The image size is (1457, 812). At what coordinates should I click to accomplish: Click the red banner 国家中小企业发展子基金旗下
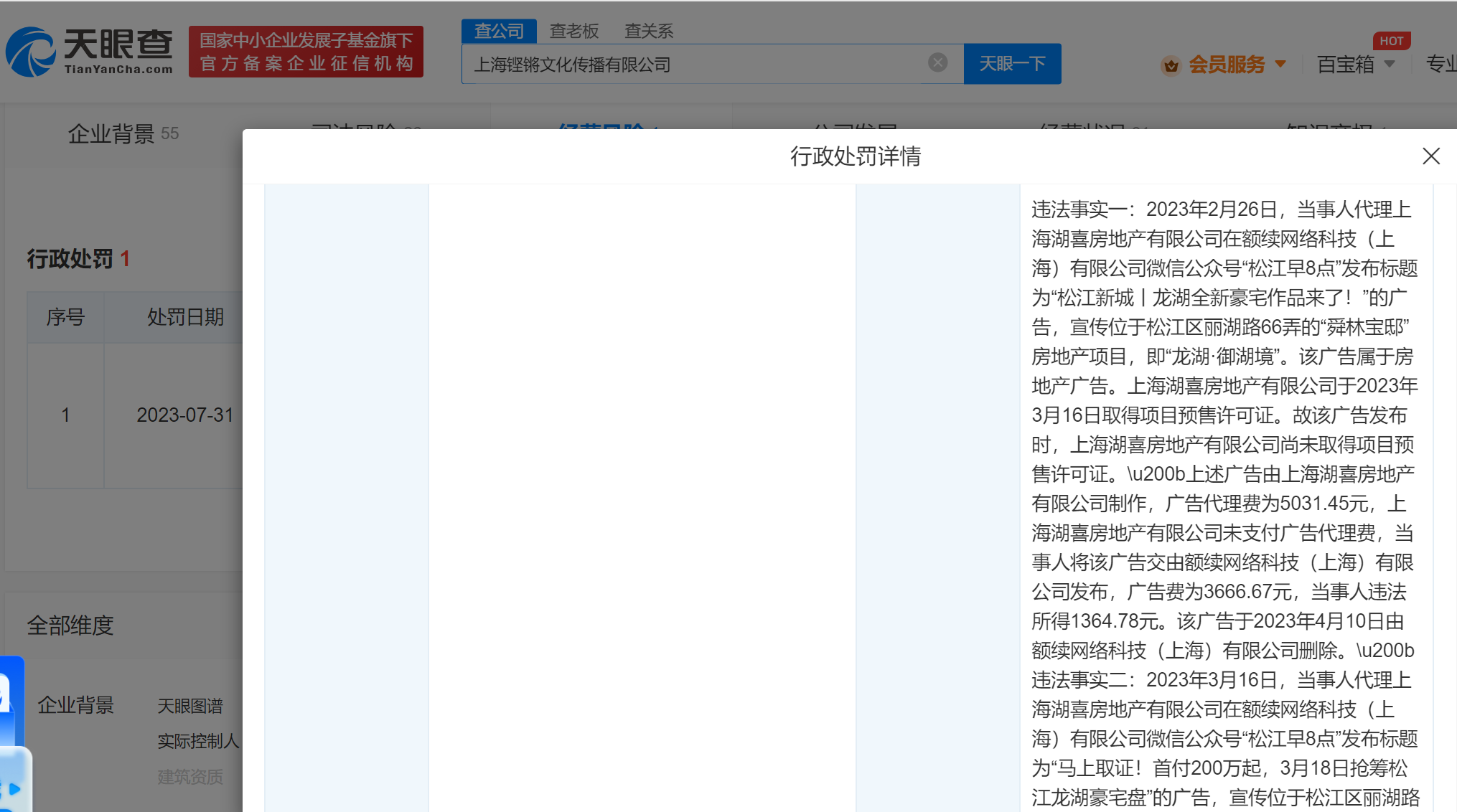coord(306,52)
